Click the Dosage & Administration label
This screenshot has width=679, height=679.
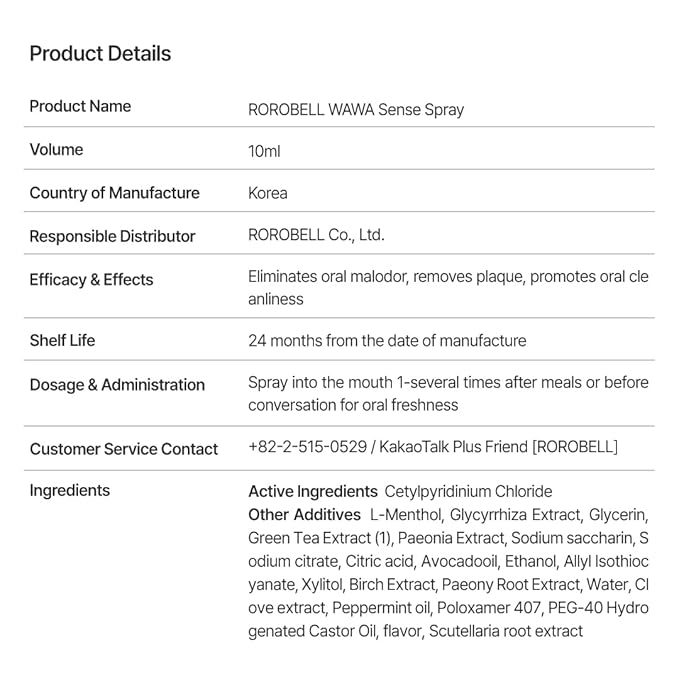[x=117, y=384]
